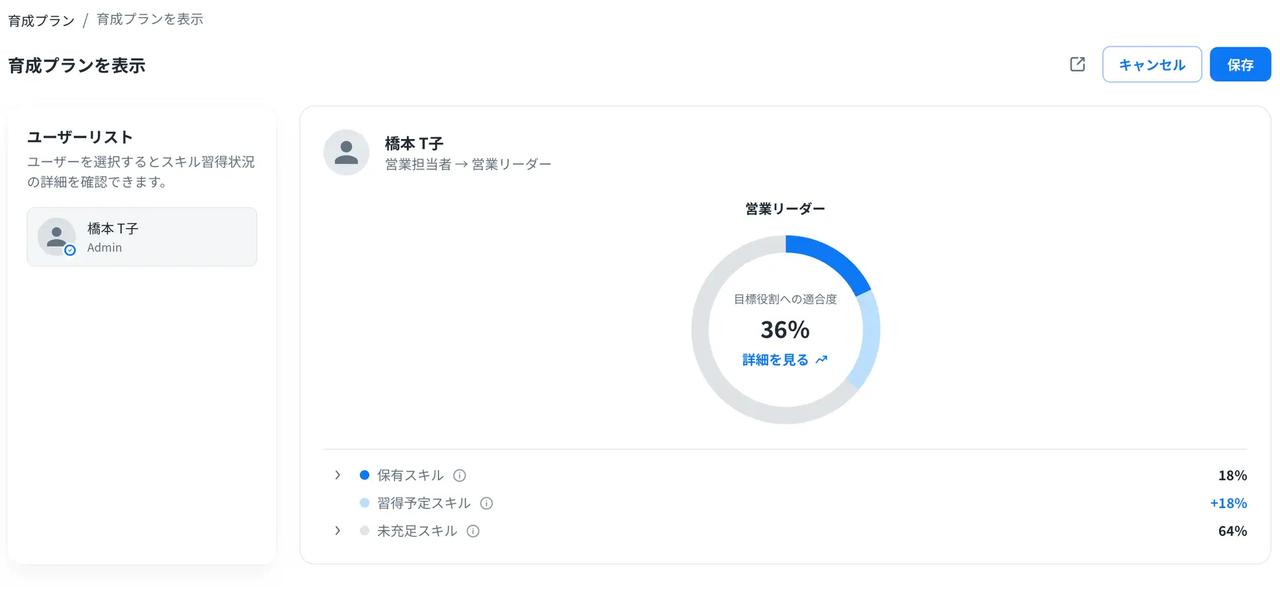Expand the 保有スキル row
The width and height of the screenshot is (1280, 602).
pyautogui.click(x=338, y=475)
